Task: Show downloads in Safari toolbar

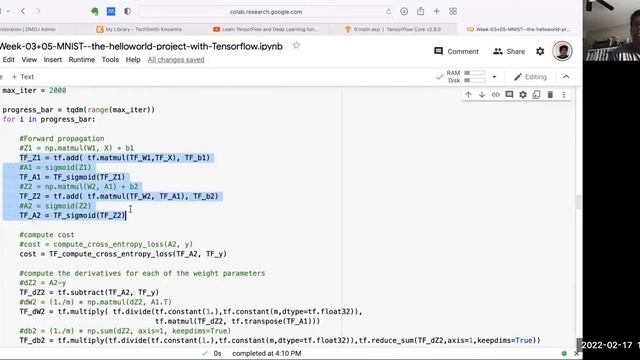Action: point(404,11)
